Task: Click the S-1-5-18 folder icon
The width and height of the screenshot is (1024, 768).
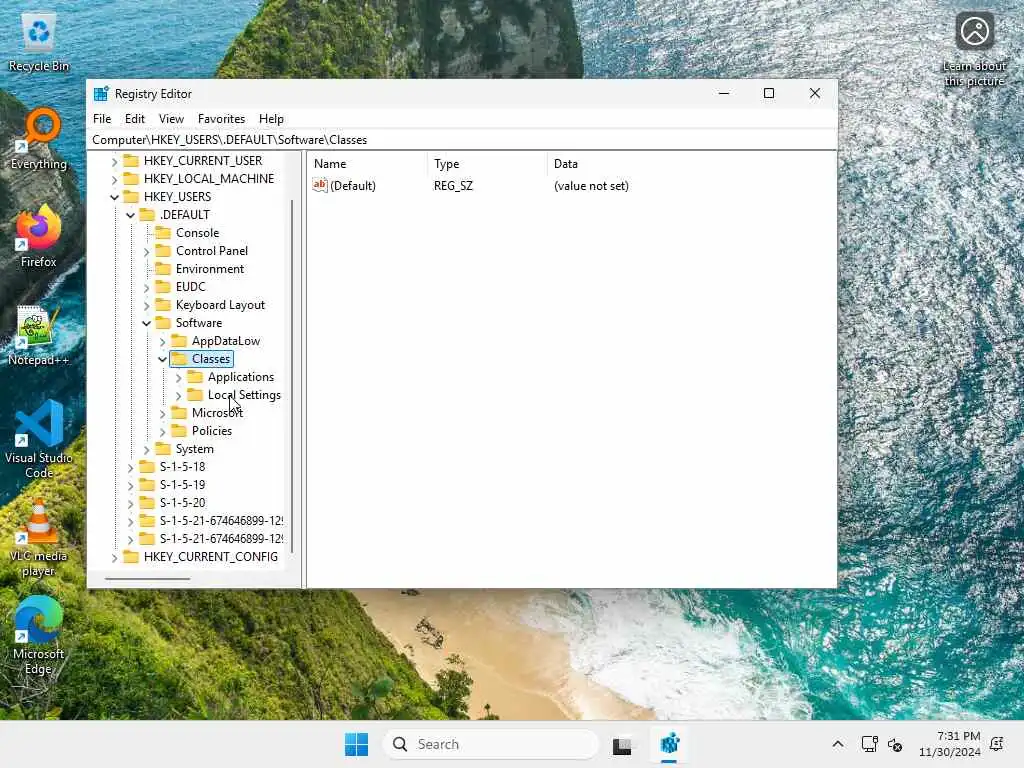Action: coord(148,467)
